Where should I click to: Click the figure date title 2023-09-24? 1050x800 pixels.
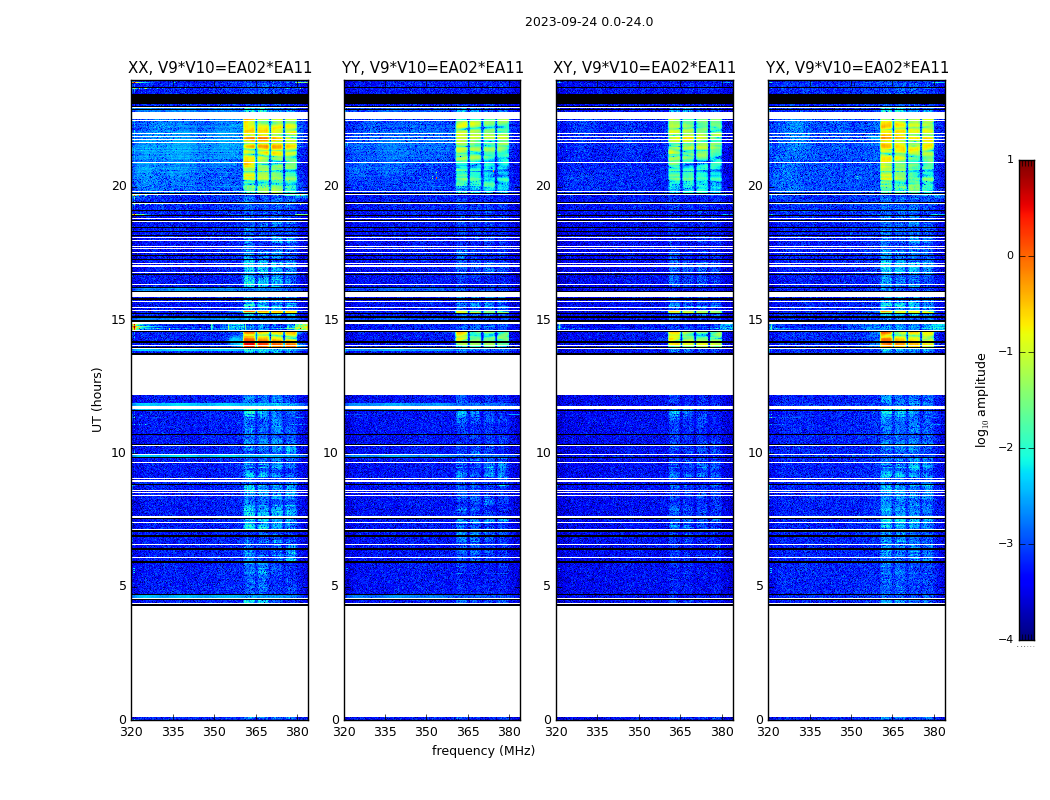click(588, 22)
